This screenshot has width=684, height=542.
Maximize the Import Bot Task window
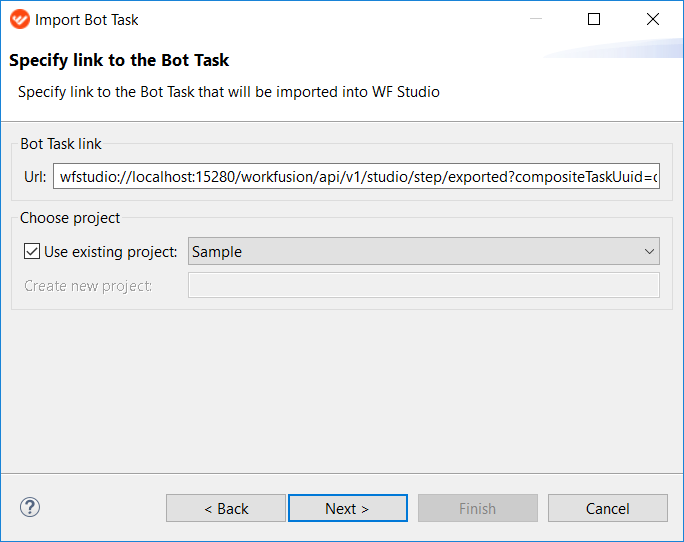pyautogui.click(x=594, y=19)
